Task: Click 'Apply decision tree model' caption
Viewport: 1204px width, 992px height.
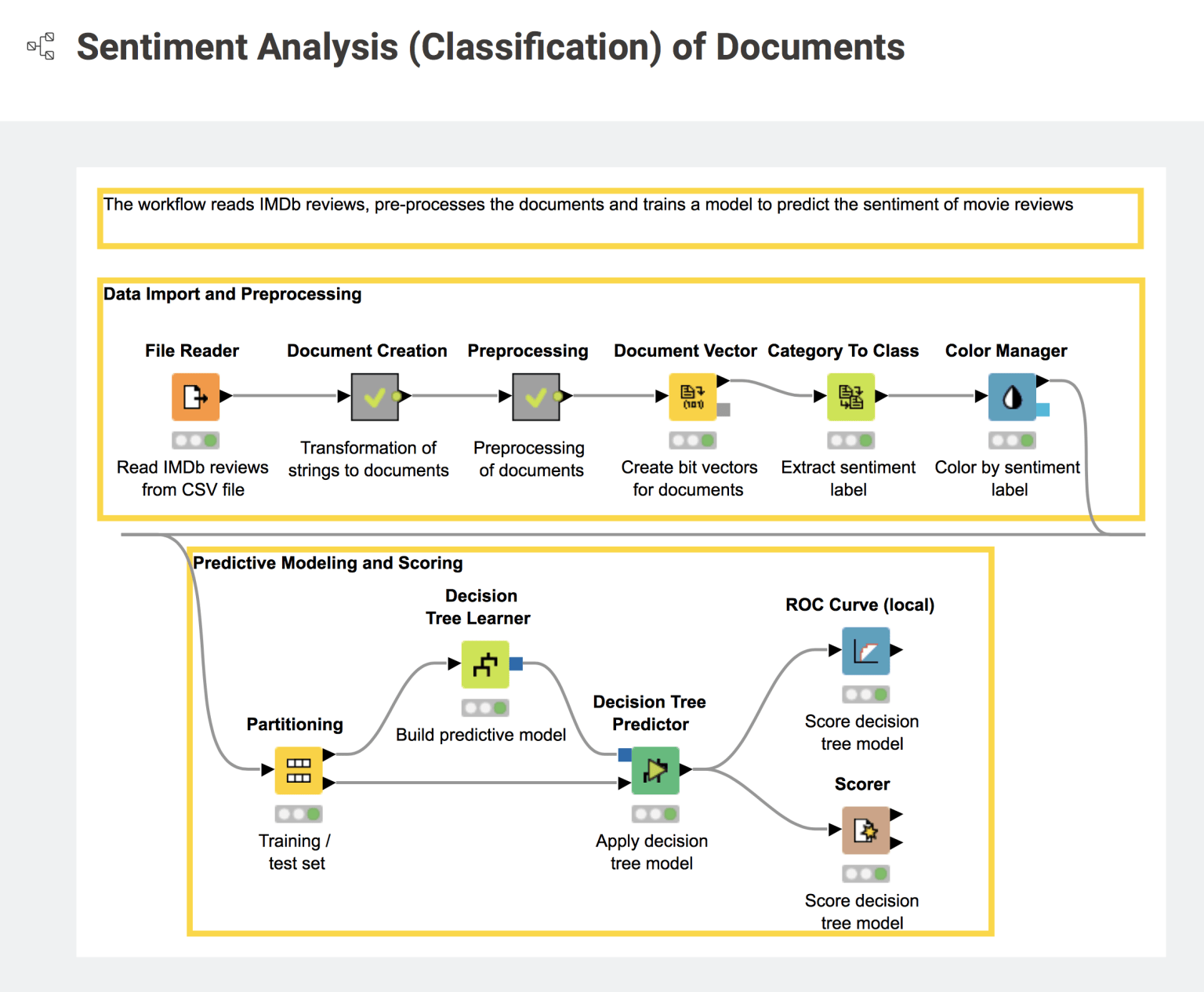Action: (651, 852)
